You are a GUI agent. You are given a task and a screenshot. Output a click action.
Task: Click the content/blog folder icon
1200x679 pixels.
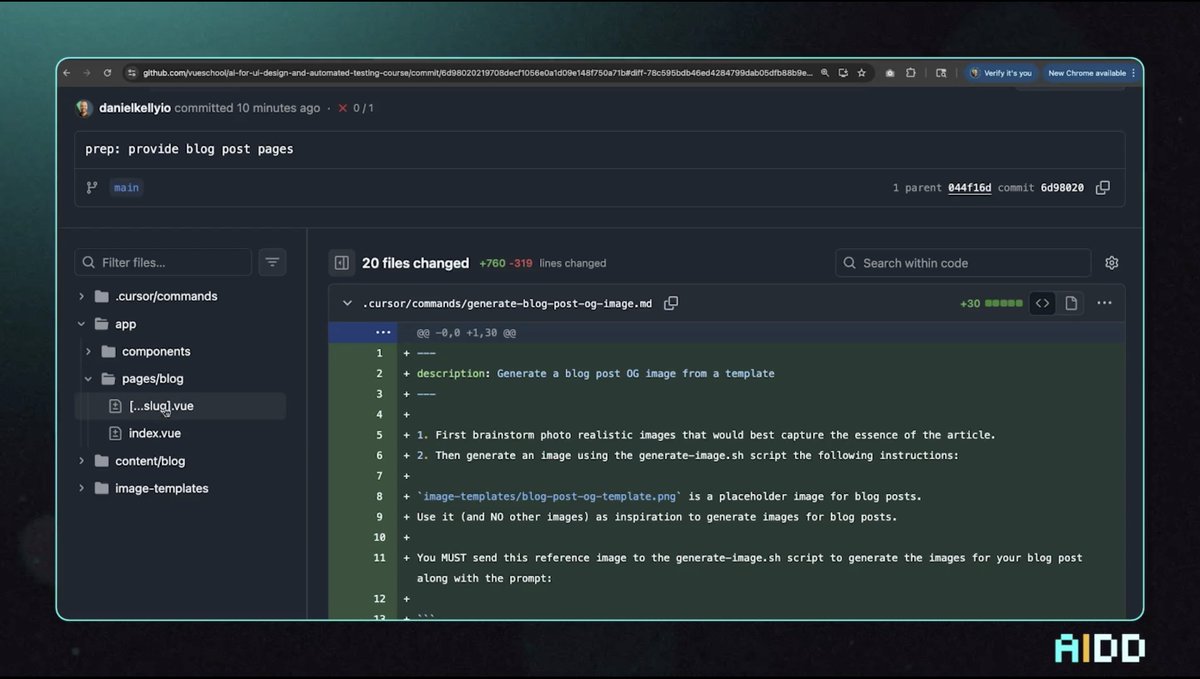click(101, 461)
